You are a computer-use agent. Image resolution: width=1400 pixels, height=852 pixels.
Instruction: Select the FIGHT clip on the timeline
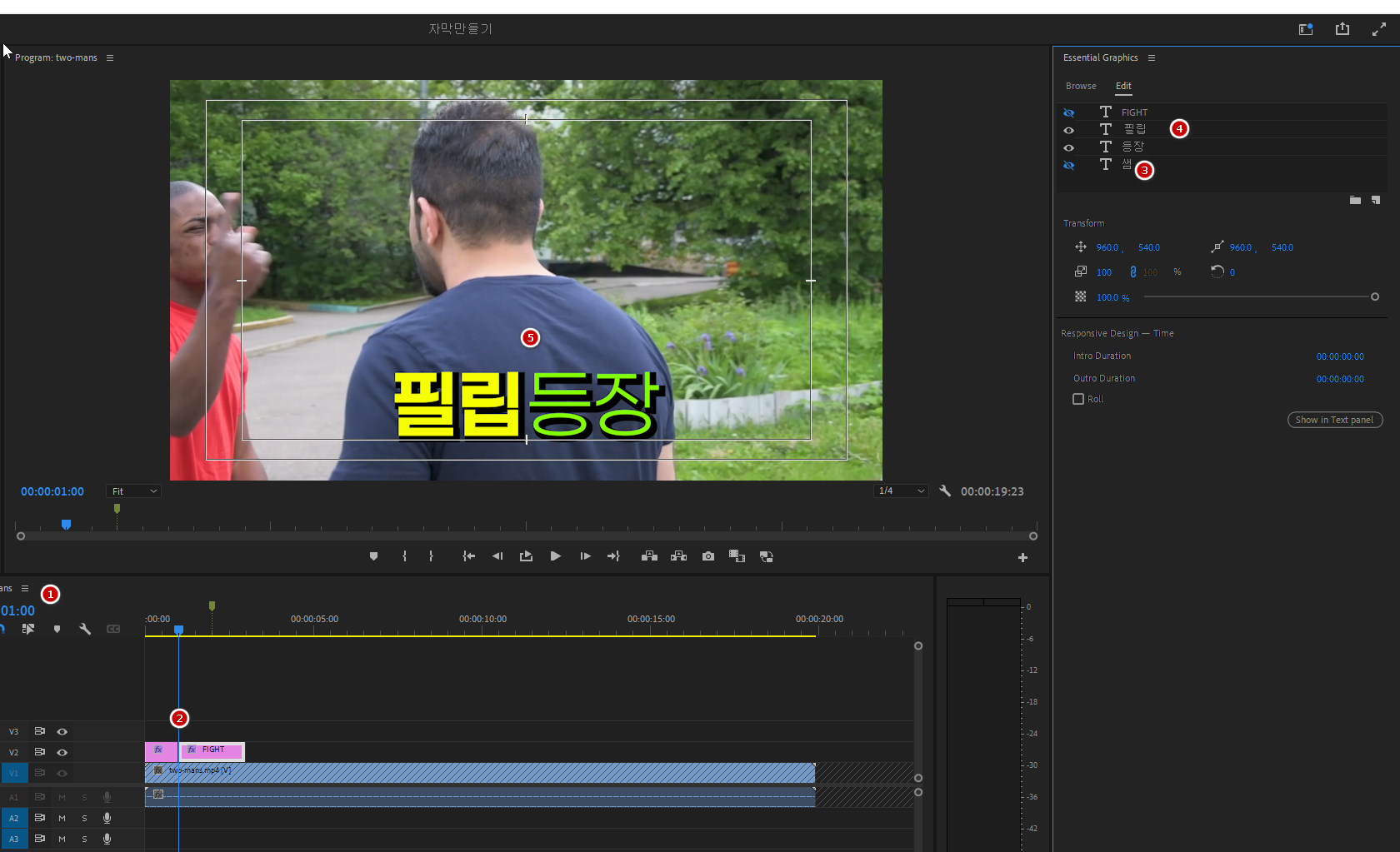pyautogui.click(x=213, y=751)
